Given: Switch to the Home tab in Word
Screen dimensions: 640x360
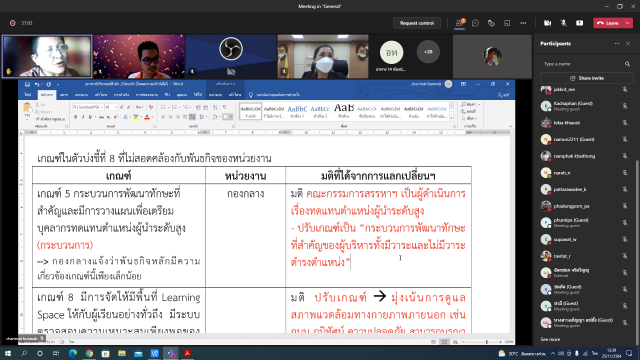Looking at the screenshot, I should (47, 95).
